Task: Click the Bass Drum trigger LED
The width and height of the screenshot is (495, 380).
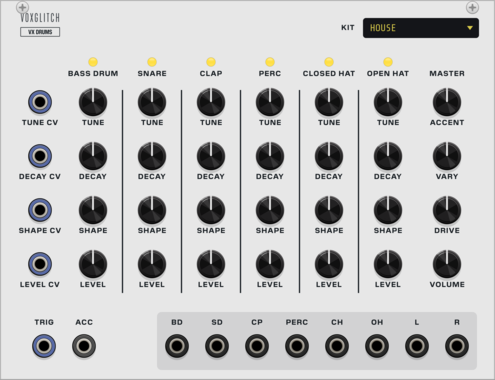Action: click(x=93, y=62)
